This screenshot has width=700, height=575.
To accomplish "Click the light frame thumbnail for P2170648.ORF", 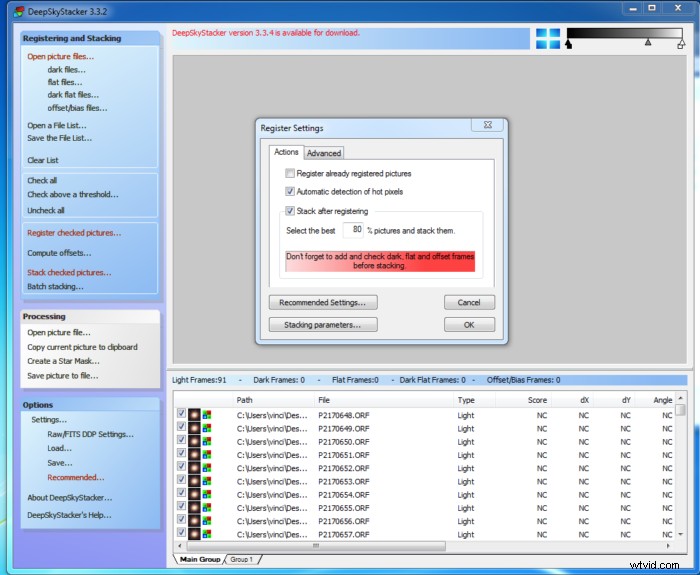I will pos(194,414).
